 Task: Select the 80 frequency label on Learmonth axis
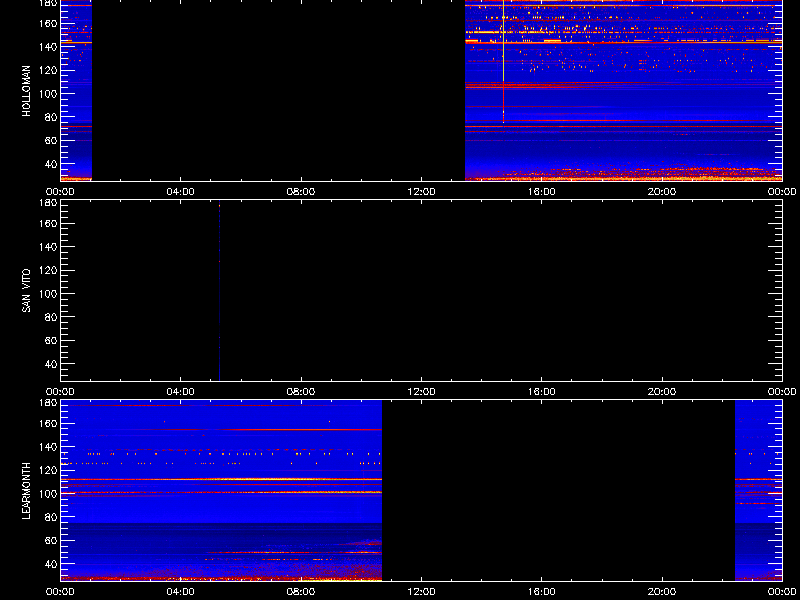[x=51, y=517]
